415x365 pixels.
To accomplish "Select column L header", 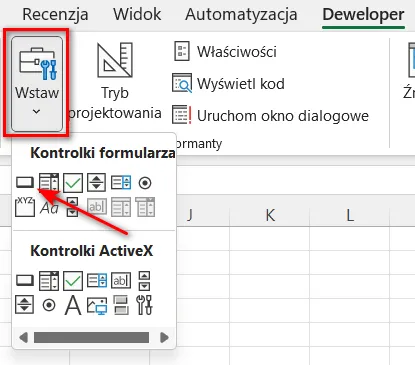I will click(x=350, y=216).
